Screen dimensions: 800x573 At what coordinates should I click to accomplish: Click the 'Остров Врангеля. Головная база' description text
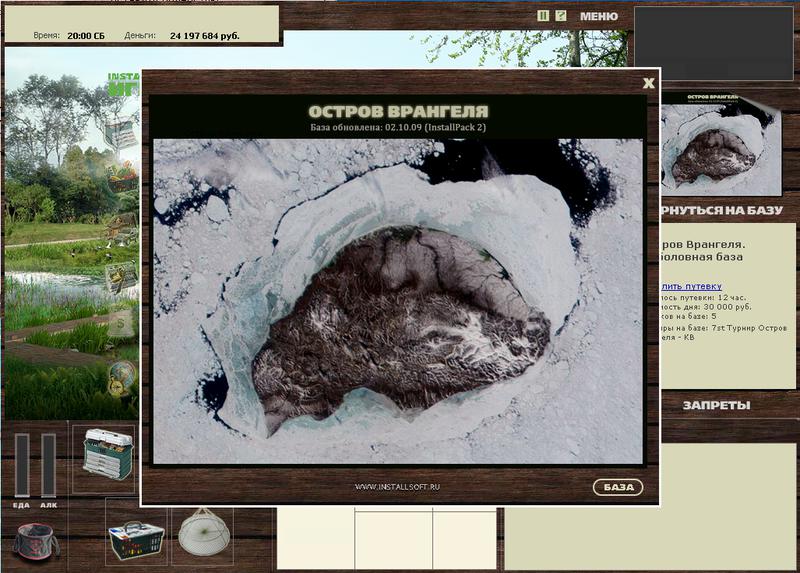click(x=703, y=251)
